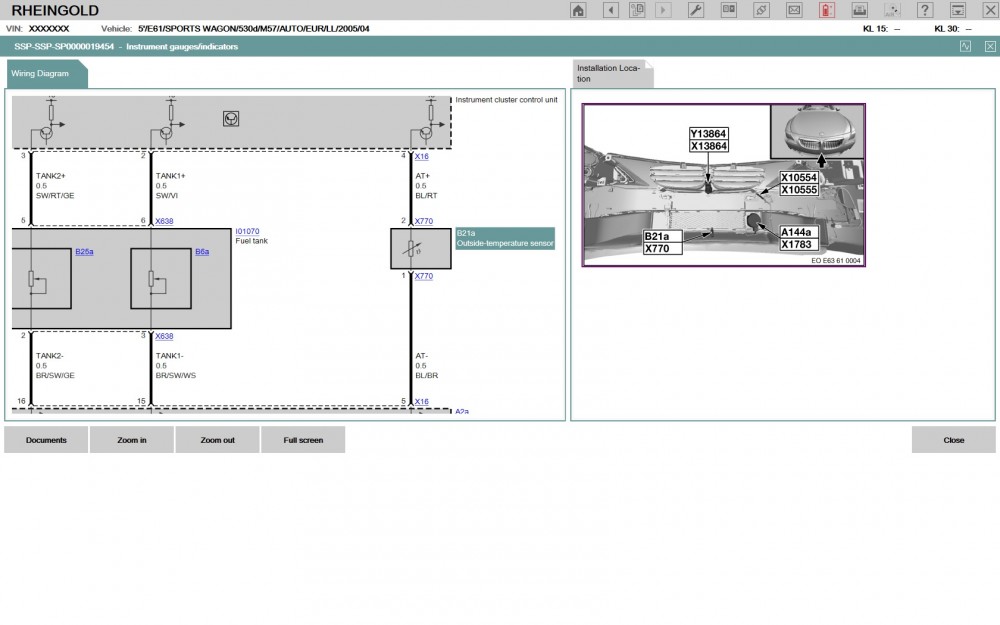This screenshot has width=1000, height=625.
Task: Click the AT+ wire label
Action: (x=422, y=176)
